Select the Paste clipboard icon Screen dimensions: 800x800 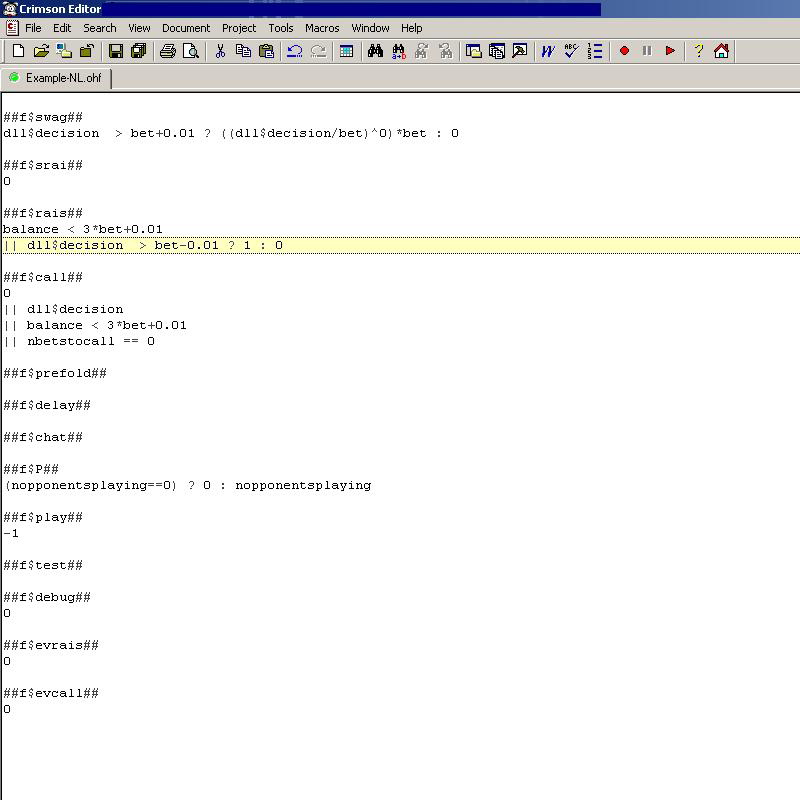(x=268, y=51)
